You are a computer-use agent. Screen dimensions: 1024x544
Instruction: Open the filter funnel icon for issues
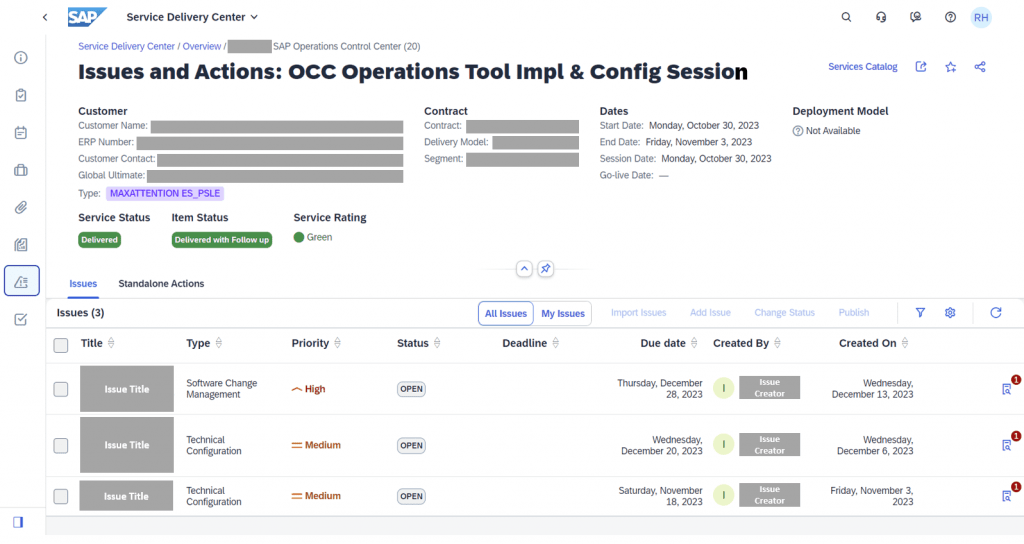pos(920,313)
